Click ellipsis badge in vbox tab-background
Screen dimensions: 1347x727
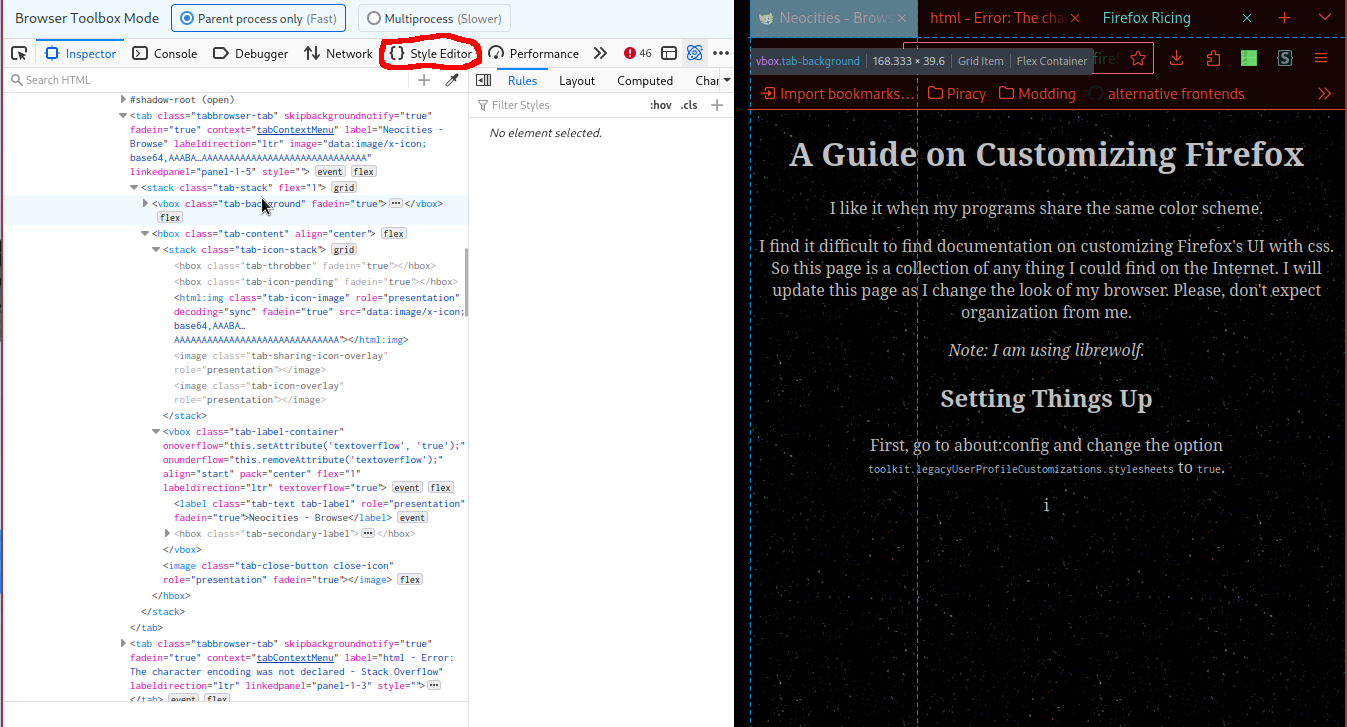coord(396,204)
